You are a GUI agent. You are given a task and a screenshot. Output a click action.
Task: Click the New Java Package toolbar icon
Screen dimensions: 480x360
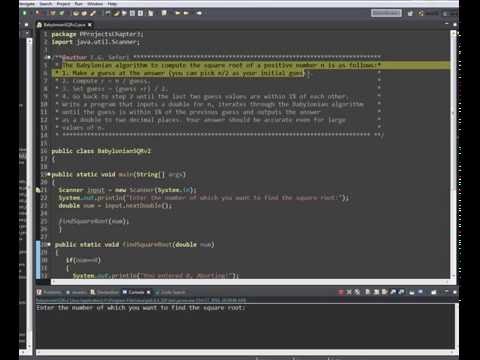coord(52,13)
